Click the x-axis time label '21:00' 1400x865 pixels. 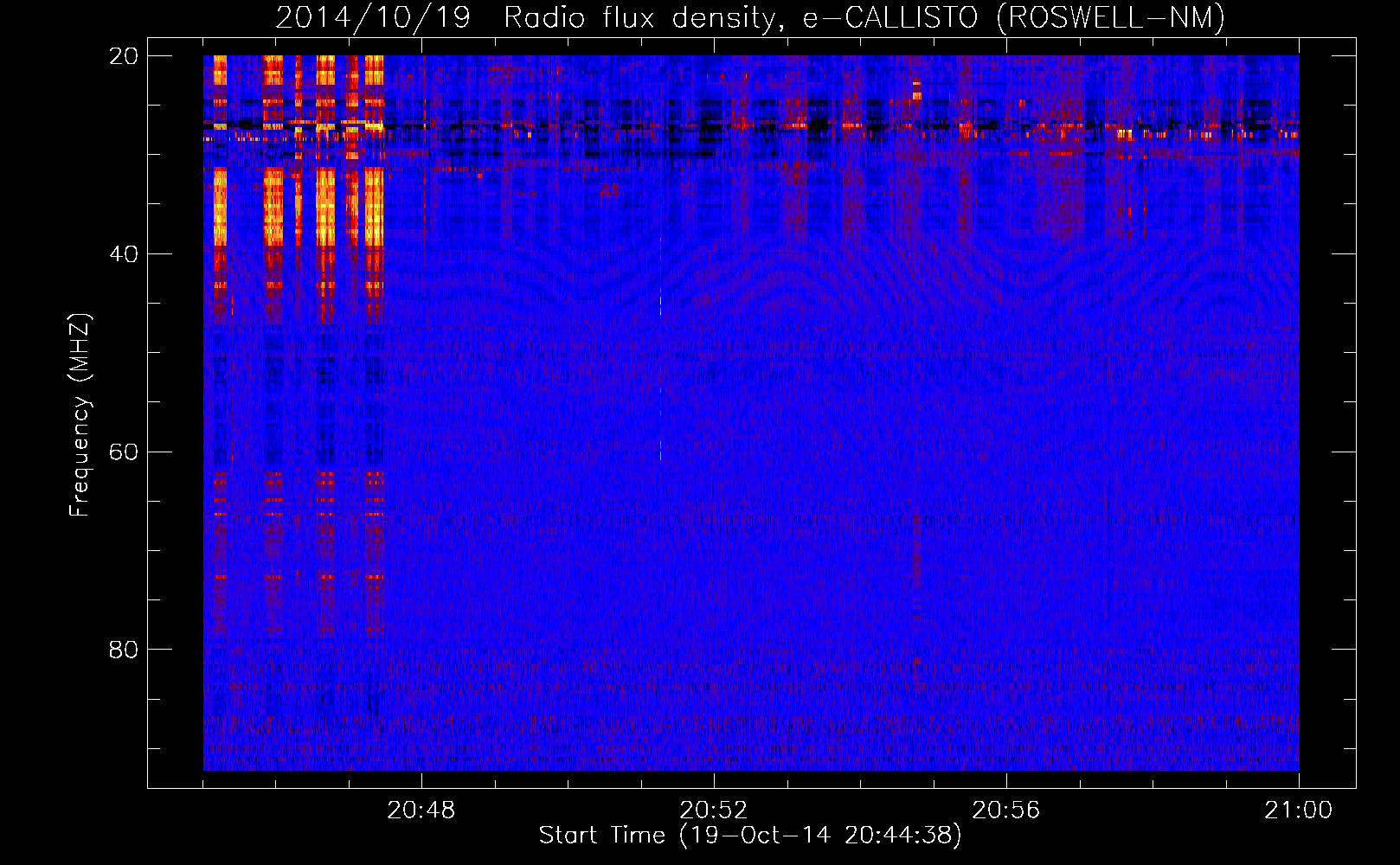(x=1298, y=811)
